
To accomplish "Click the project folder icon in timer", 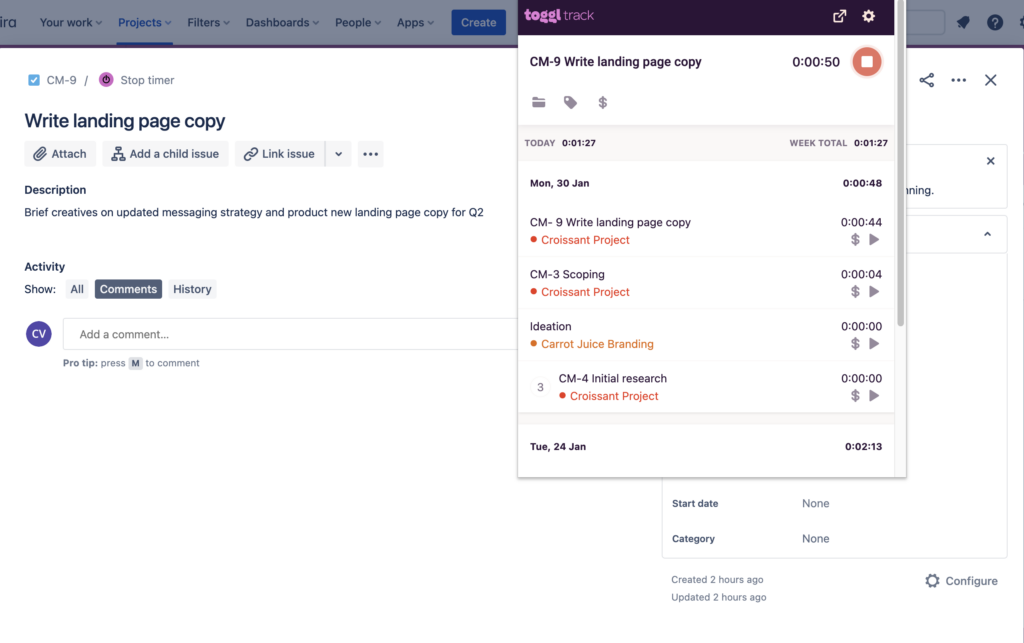I will click(x=539, y=102).
